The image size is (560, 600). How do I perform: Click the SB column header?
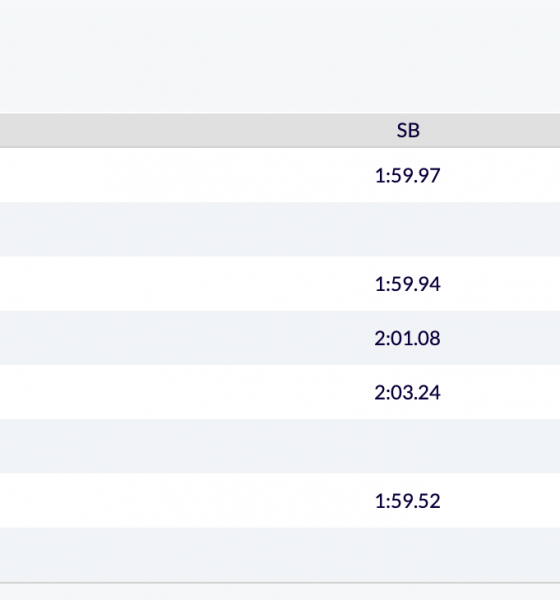point(408,130)
